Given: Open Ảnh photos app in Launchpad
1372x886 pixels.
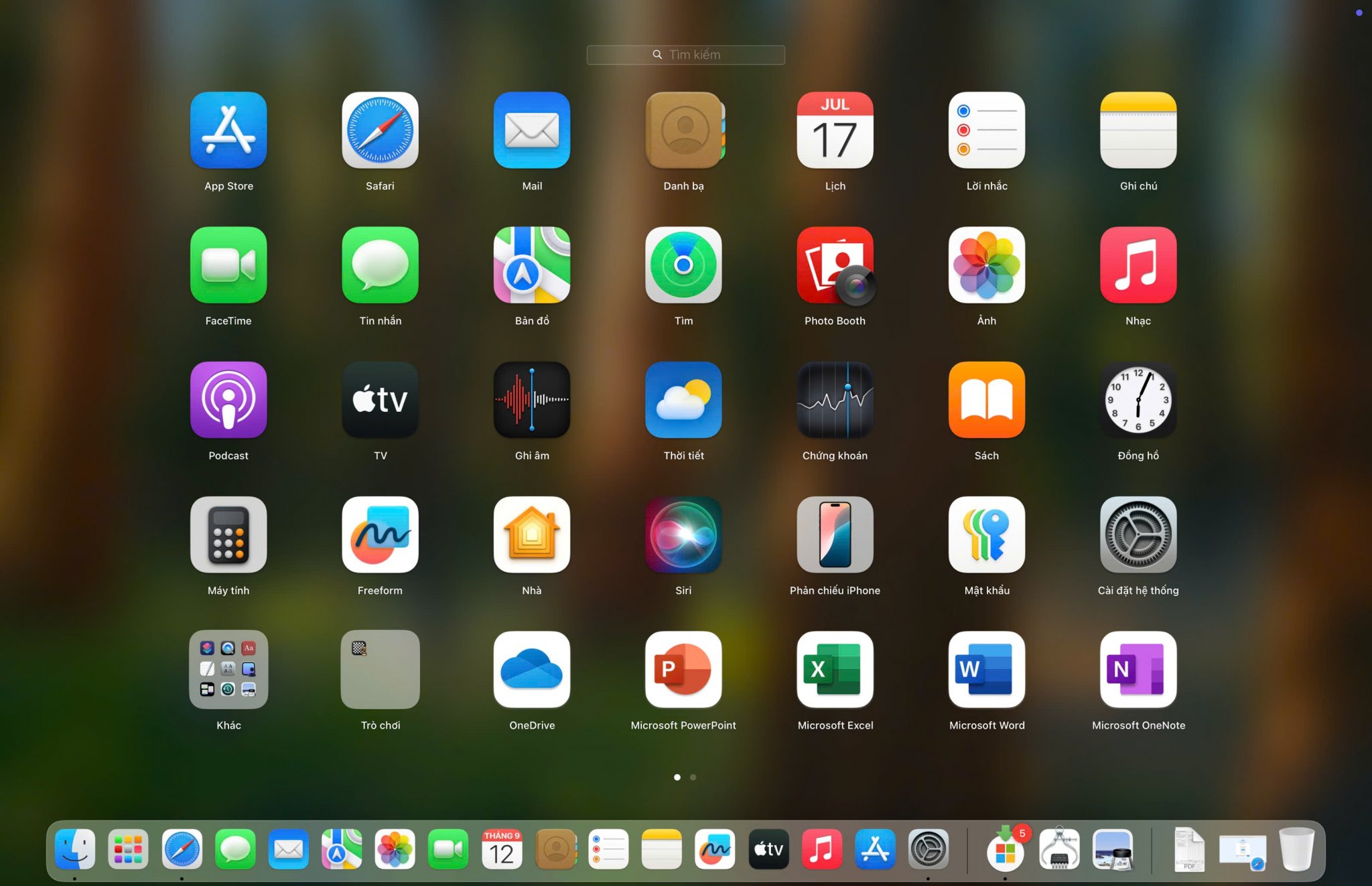Looking at the screenshot, I should (987, 265).
